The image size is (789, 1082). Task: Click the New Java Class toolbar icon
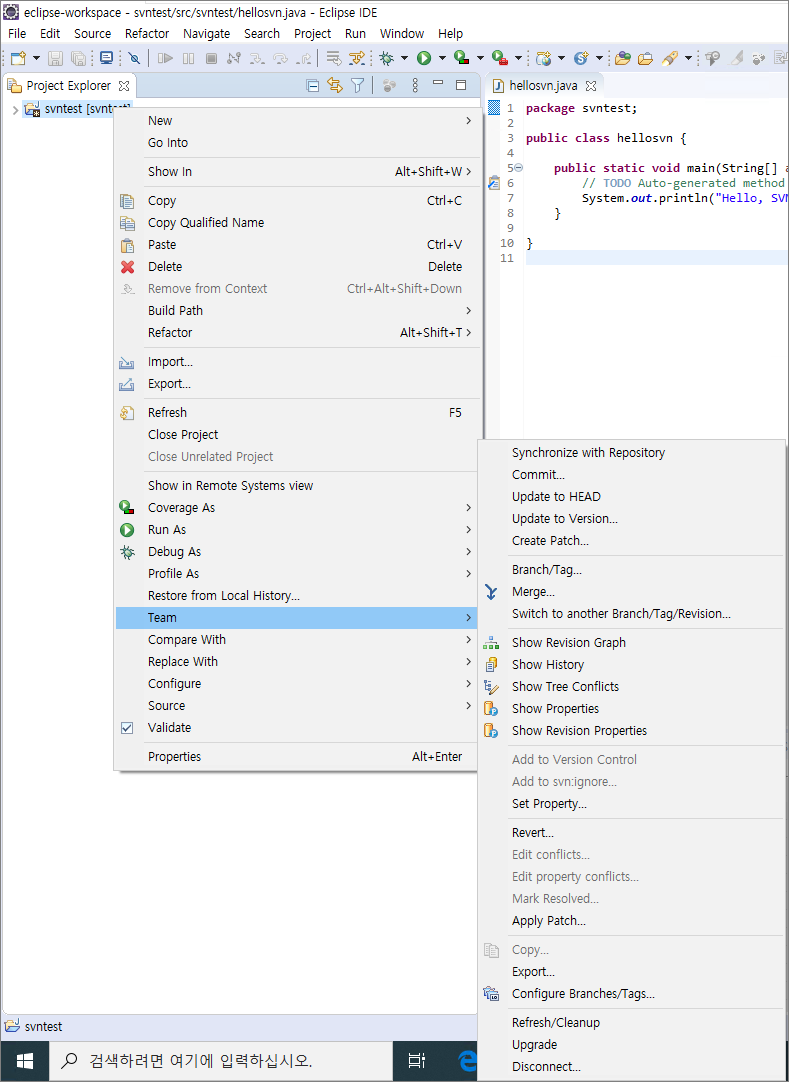pyautogui.click(x=581, y=59)
